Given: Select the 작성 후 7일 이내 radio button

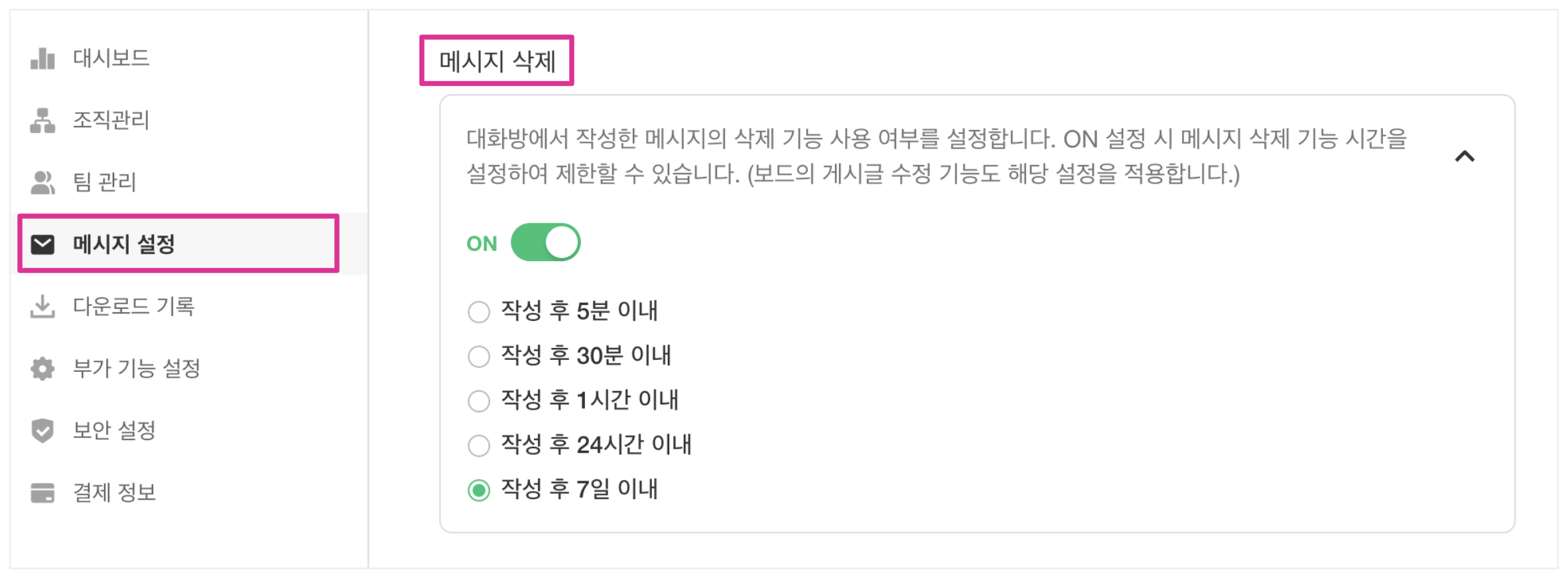Looking at the screenshot, I should pos(478,490).
